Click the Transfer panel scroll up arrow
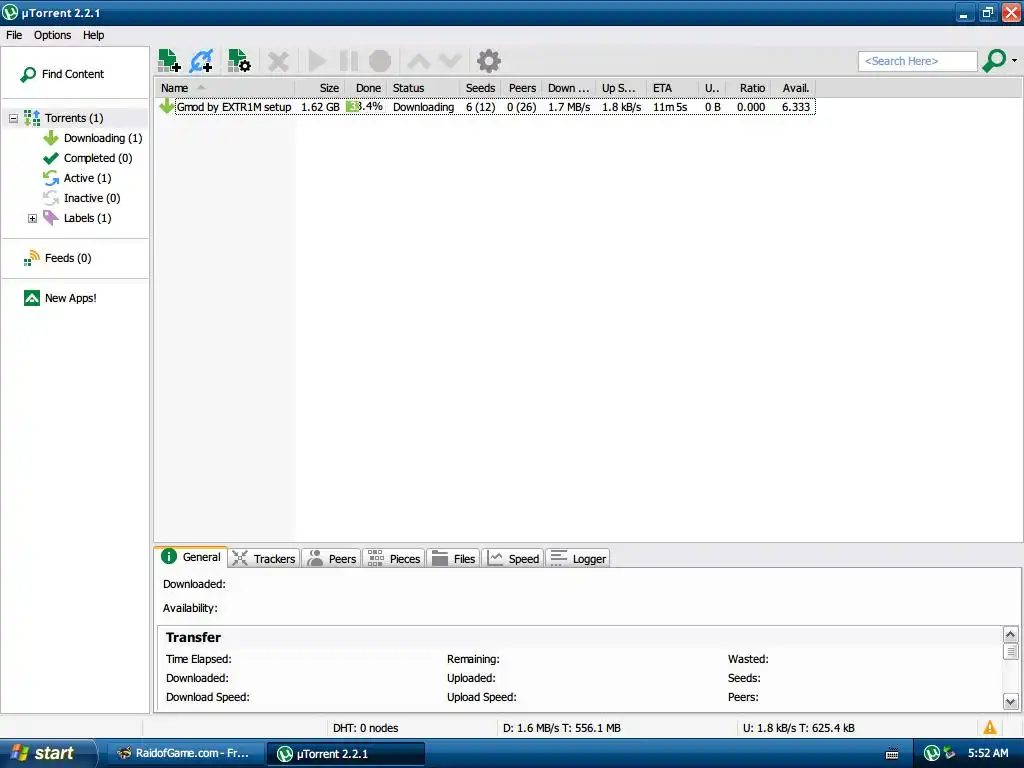 (1010, 634)
